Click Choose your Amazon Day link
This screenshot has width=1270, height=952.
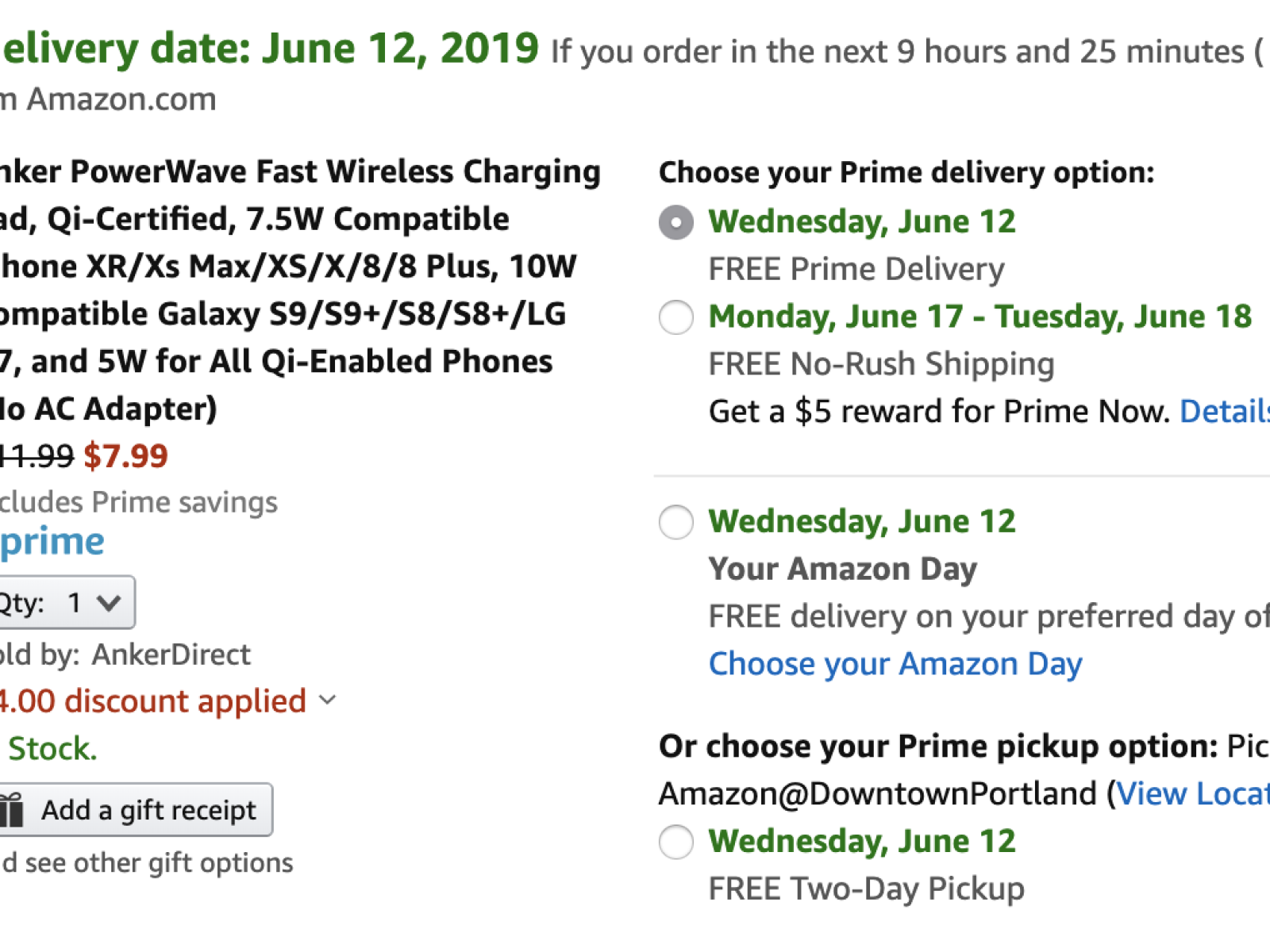click(895, 664)
